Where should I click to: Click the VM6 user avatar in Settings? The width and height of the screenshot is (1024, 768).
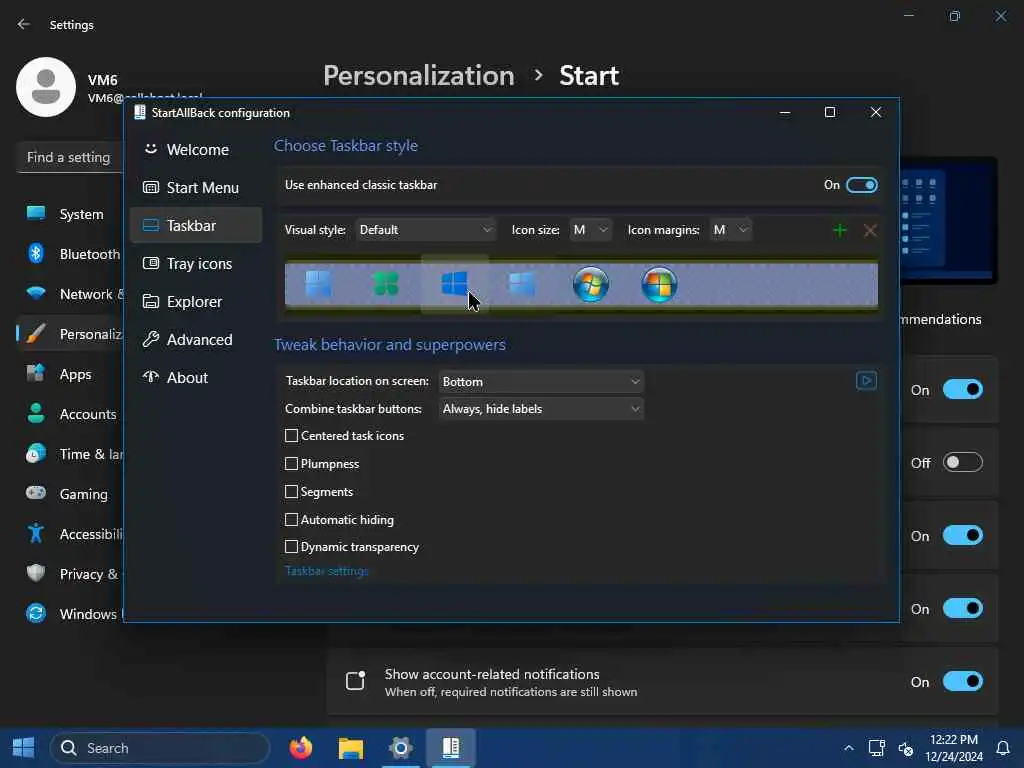46,87
